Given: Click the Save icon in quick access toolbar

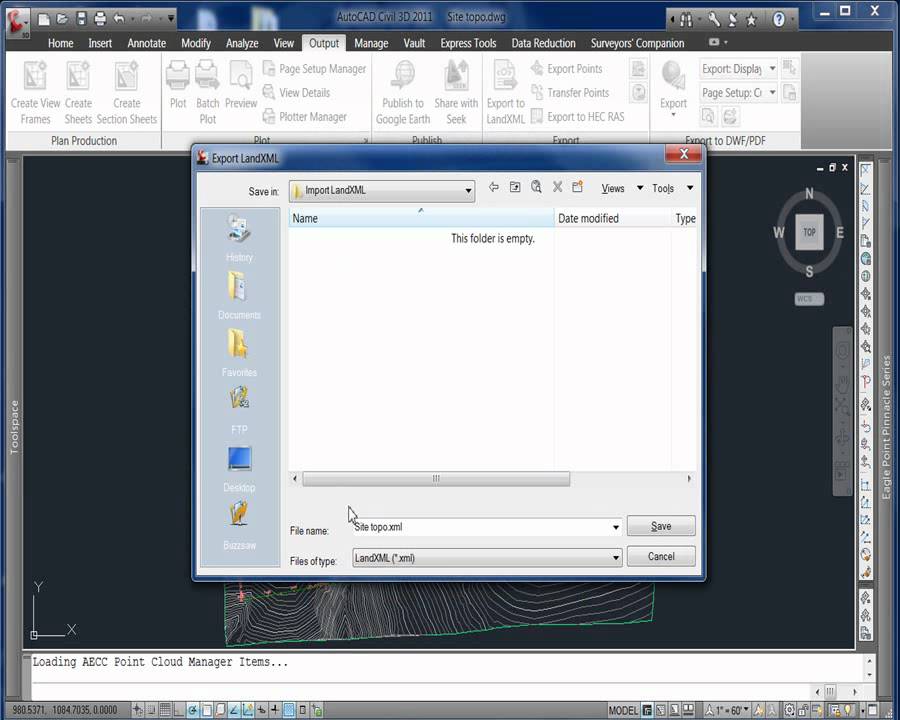Looking at the screenshot, I should pos(82,19).
